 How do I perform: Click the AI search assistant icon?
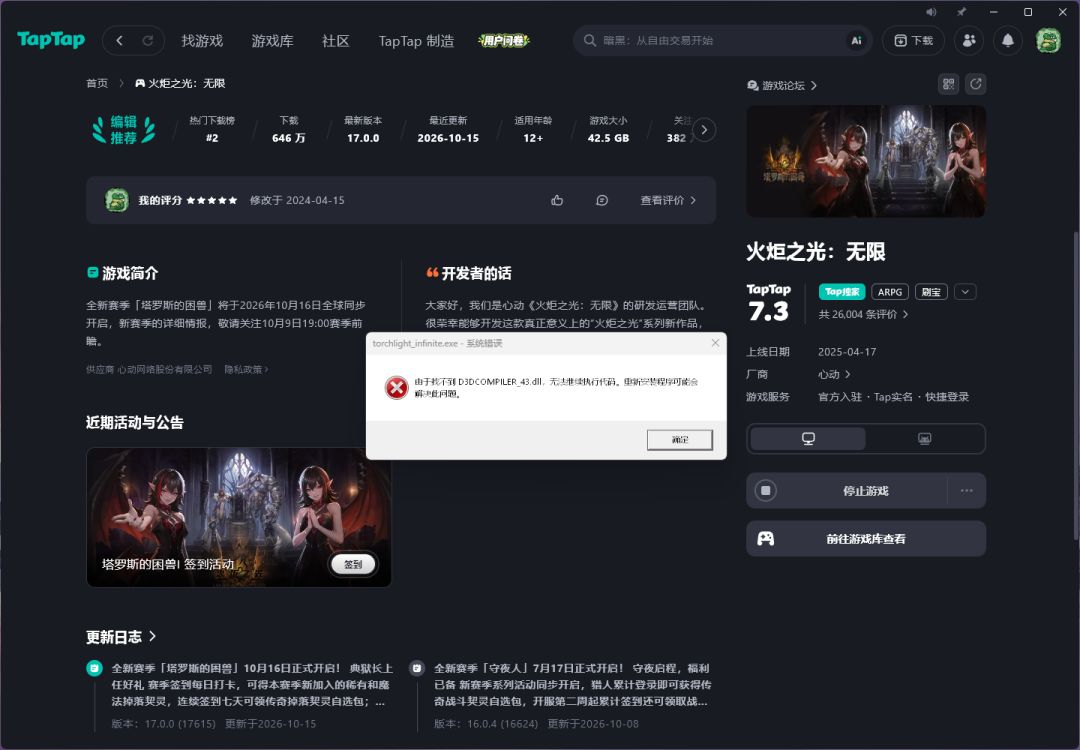click(x=856, y=41)
